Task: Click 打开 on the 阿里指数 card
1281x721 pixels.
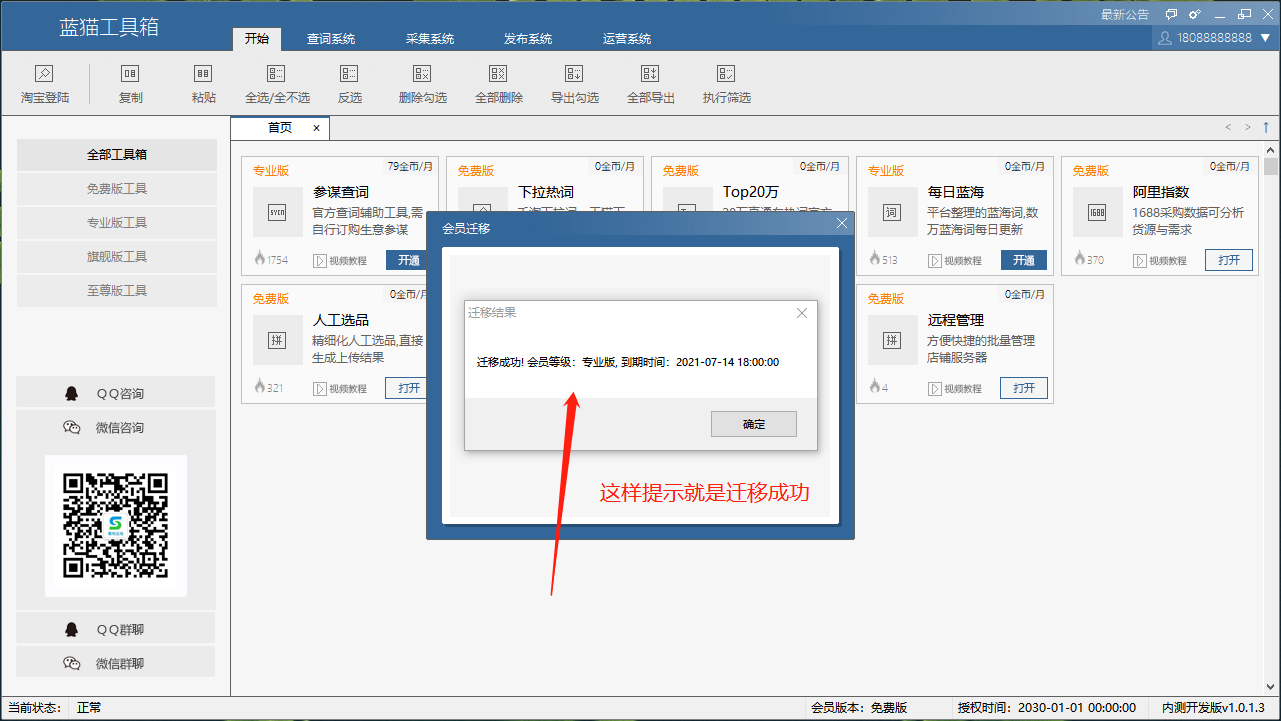Action: click(x=1229, y=260)
